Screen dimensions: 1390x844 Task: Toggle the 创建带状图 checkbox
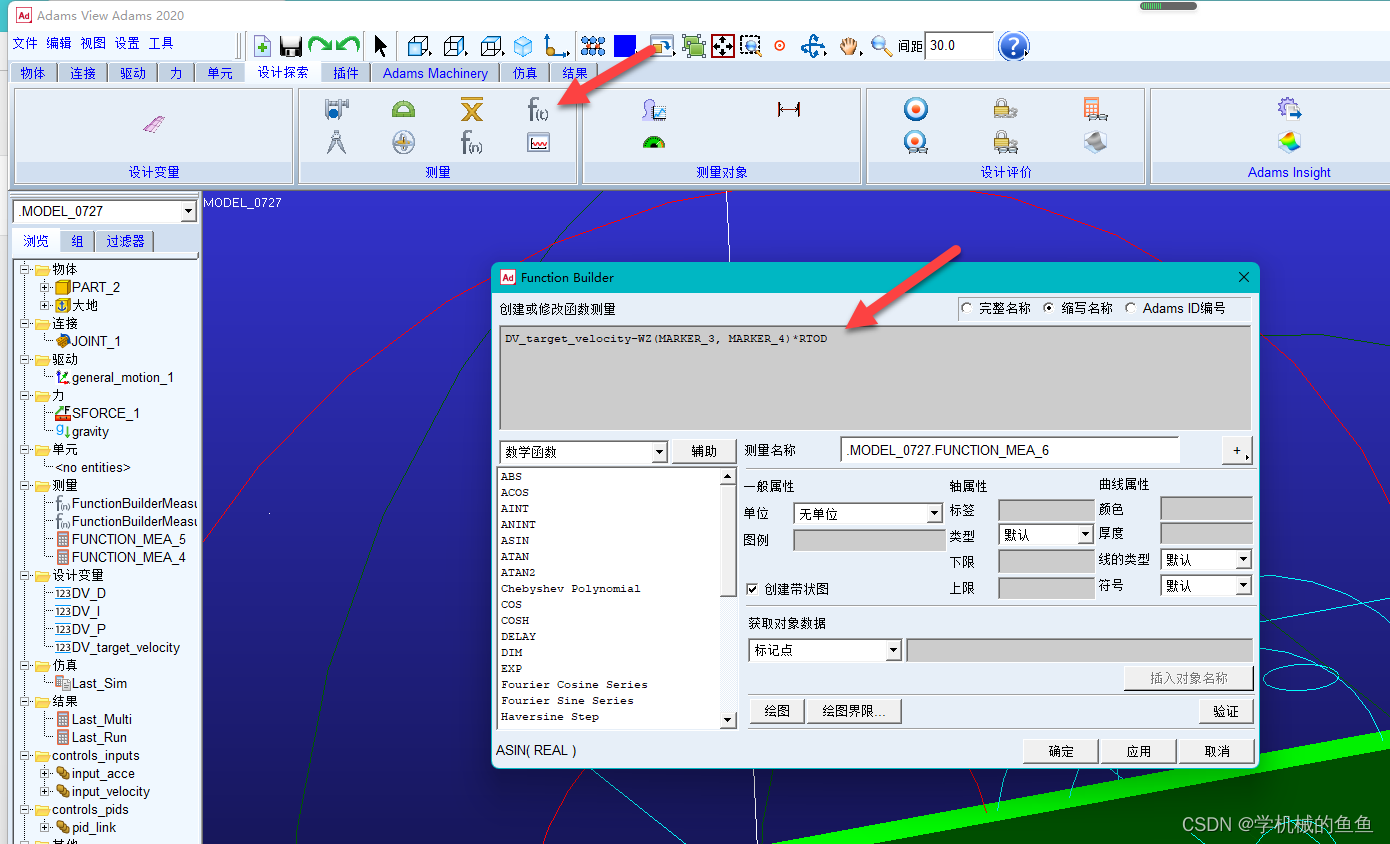[753, 589]
